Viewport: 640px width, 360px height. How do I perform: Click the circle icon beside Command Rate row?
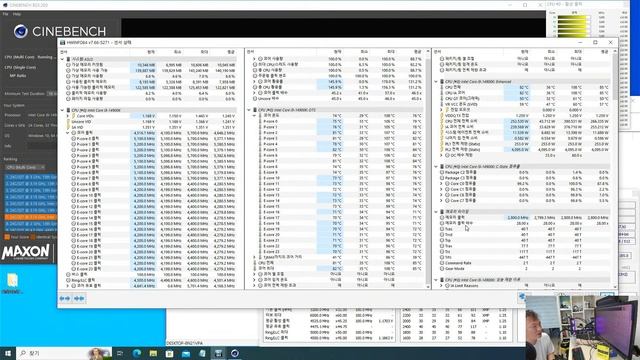442,263
